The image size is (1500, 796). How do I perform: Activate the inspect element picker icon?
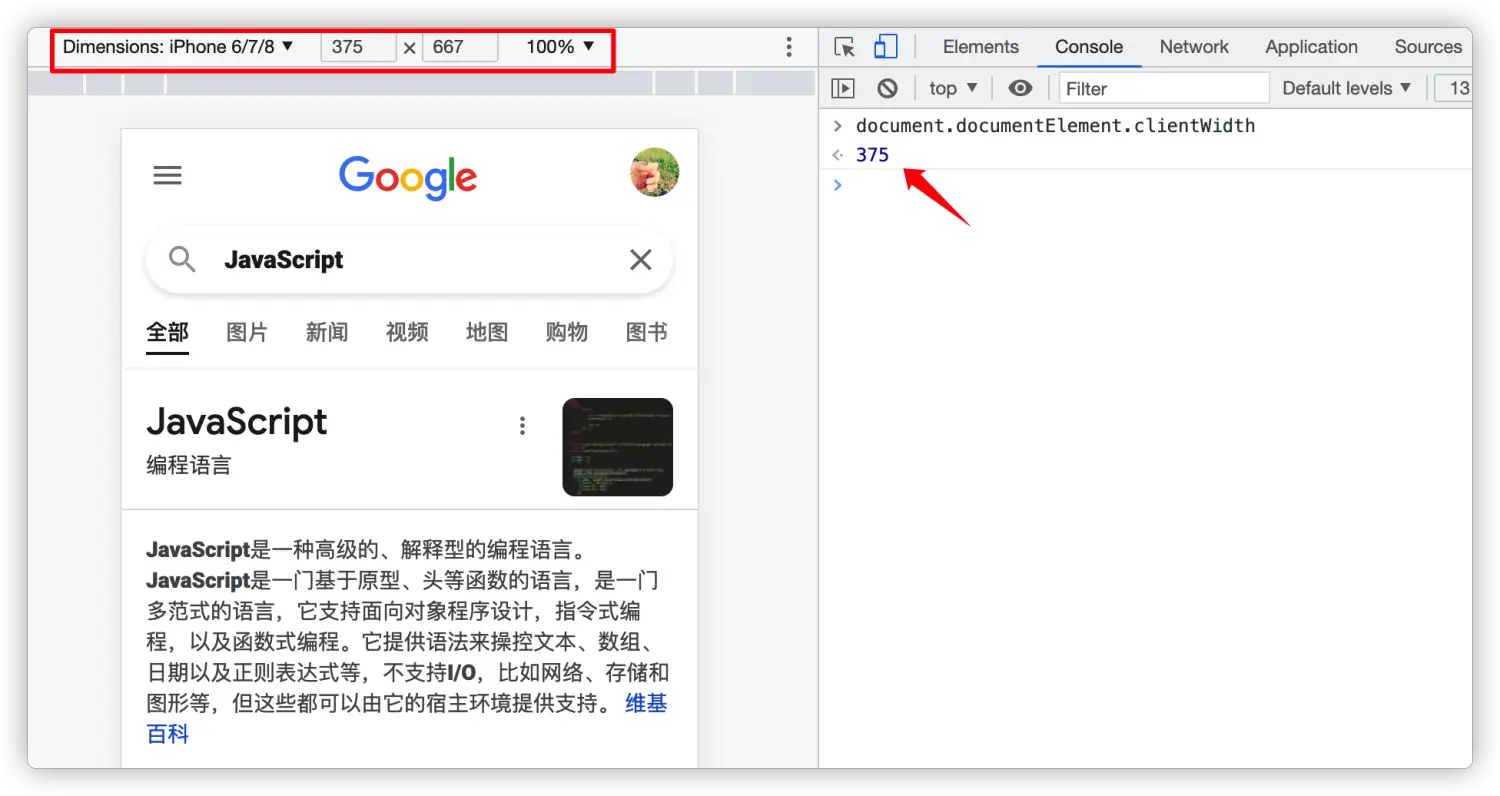point(845,47)
